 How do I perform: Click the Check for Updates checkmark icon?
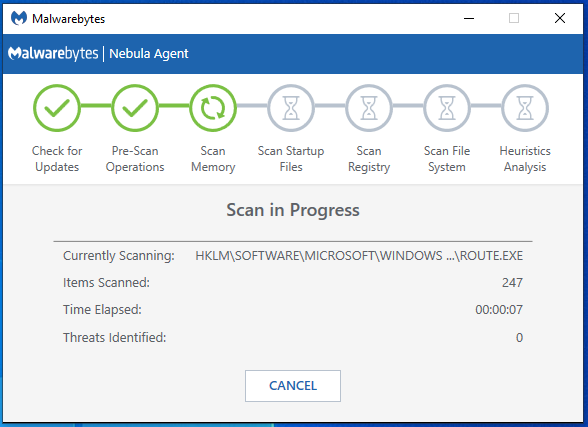click(57, 108)
